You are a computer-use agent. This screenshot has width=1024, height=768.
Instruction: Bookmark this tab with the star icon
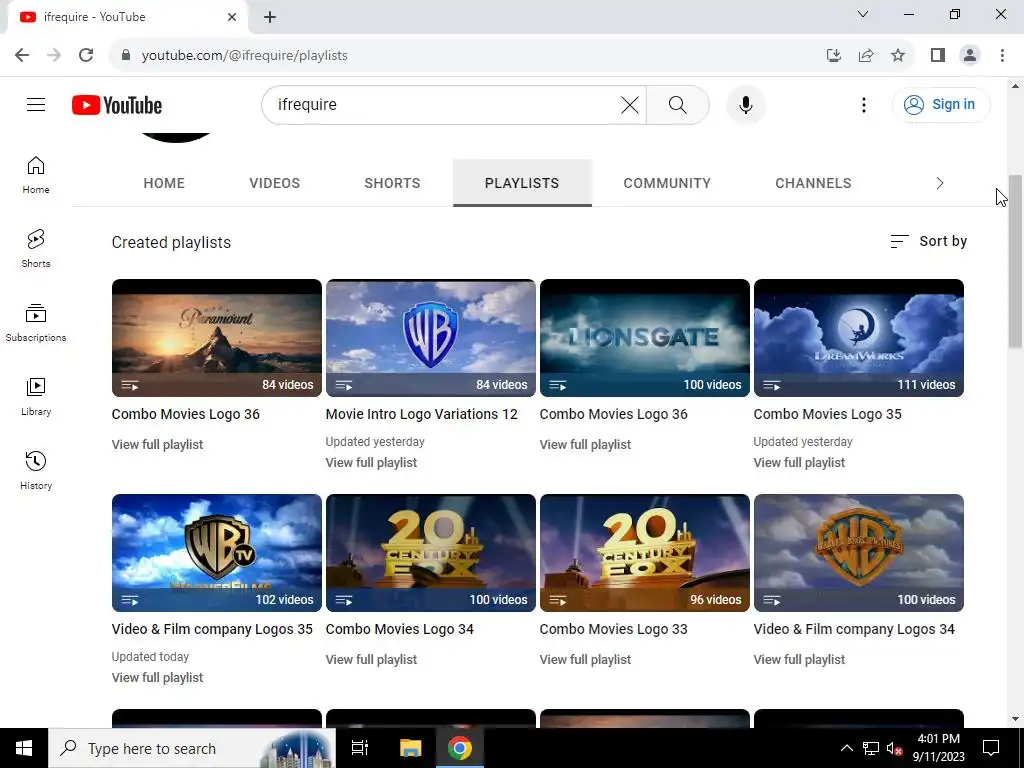tap(898, 56)
